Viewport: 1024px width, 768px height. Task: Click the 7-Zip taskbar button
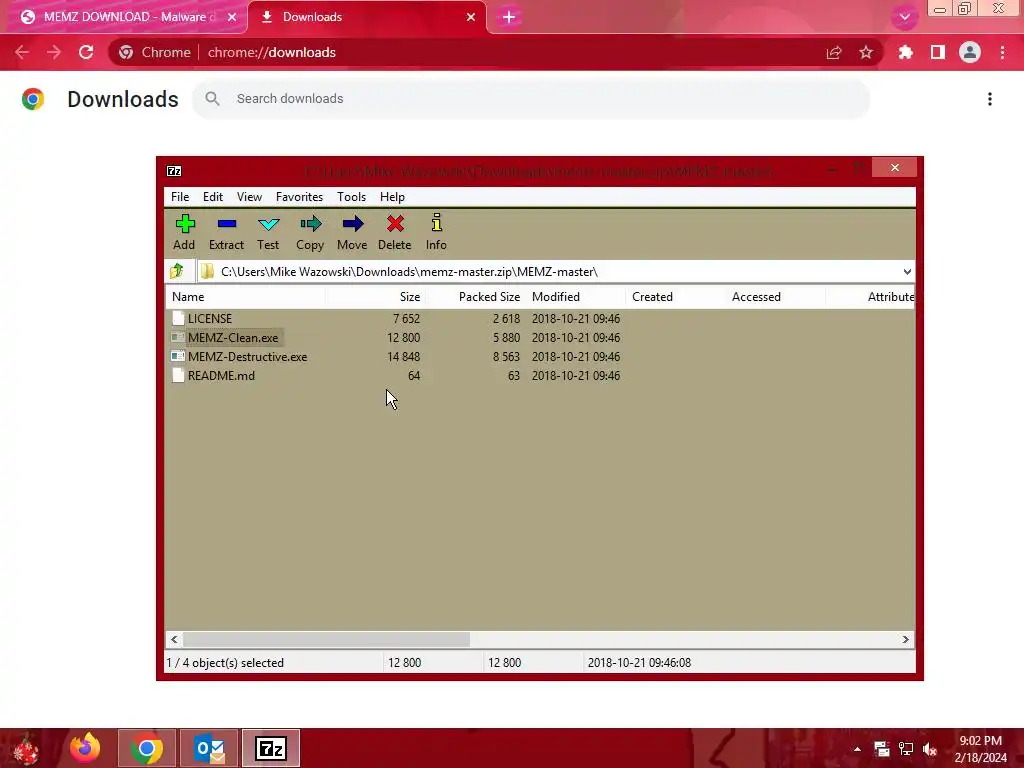pyautogui.click(x=271, y=748)
